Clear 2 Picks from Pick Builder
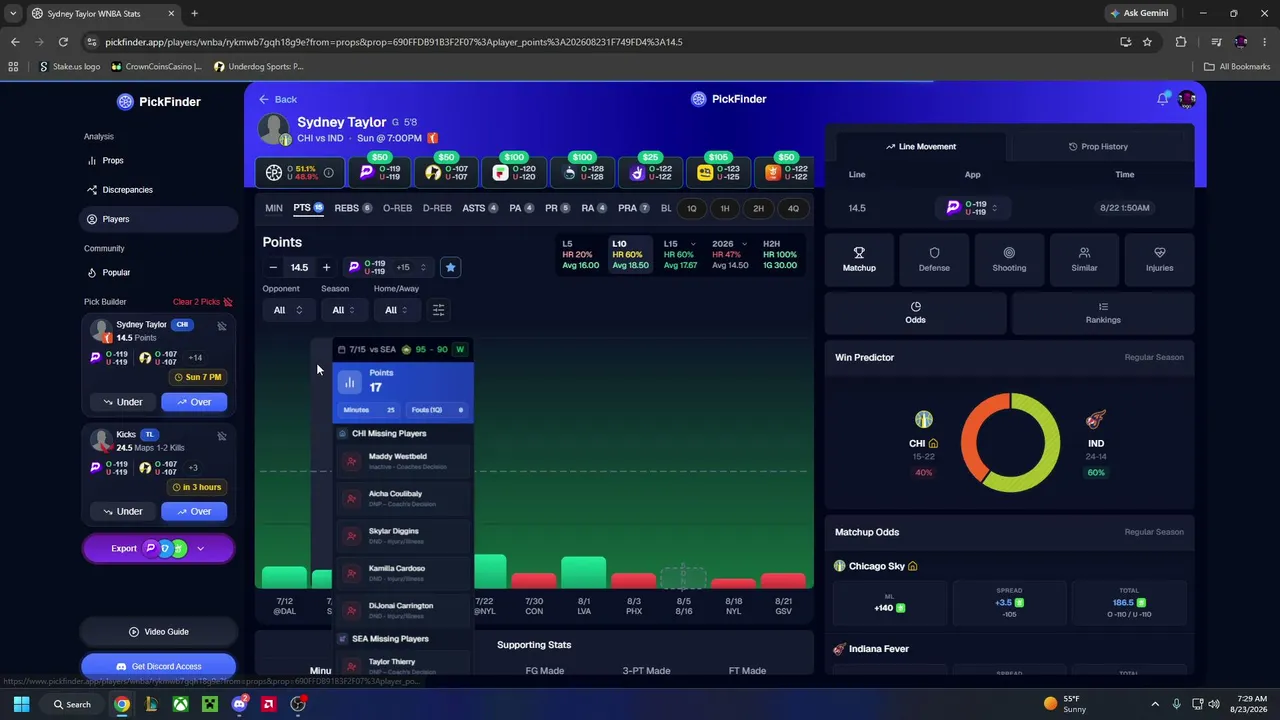This screenshot has width=1280, height=720. click(x=203, y=302)
